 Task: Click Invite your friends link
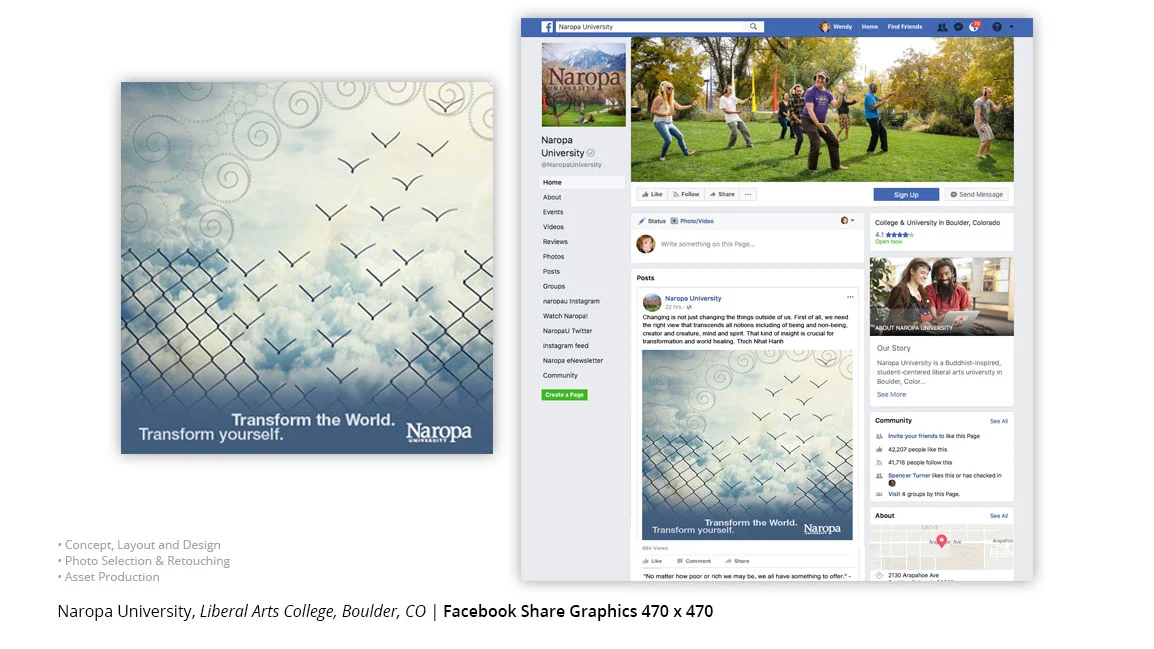[913, 436]
